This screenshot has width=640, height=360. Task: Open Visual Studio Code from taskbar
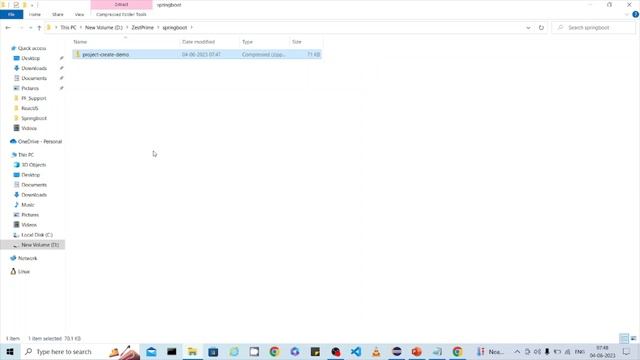point(356,352)
